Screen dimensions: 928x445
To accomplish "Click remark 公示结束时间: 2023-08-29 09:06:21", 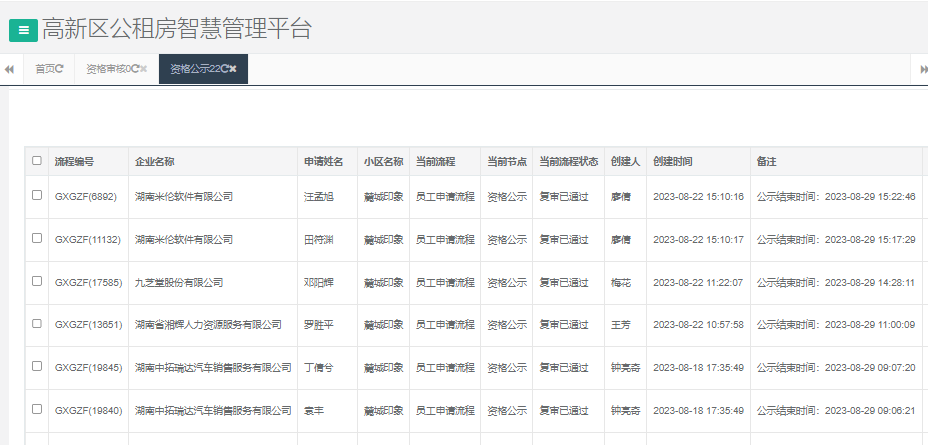I will tap(836, 411).
